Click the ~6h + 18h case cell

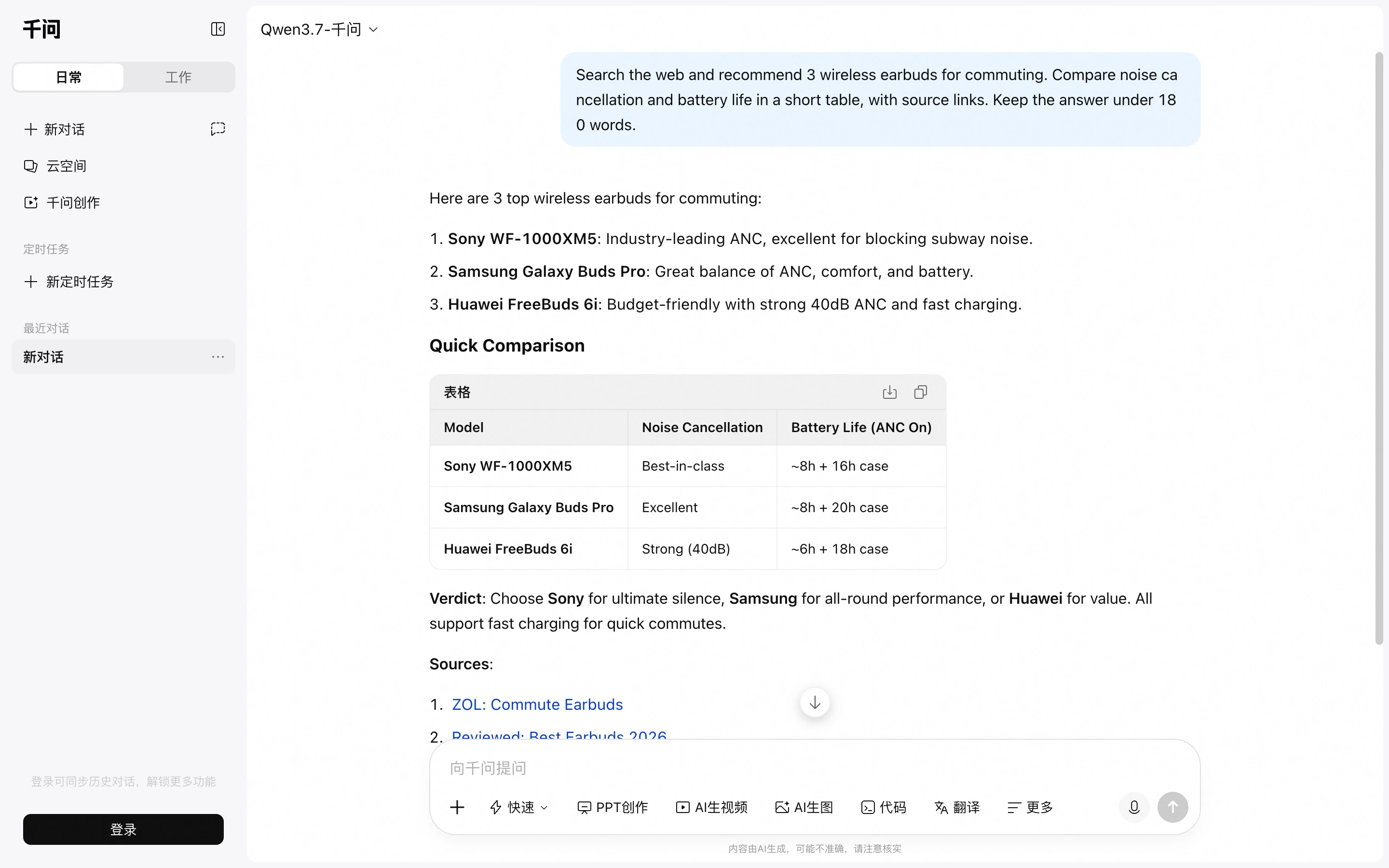(x=861, y=549)
